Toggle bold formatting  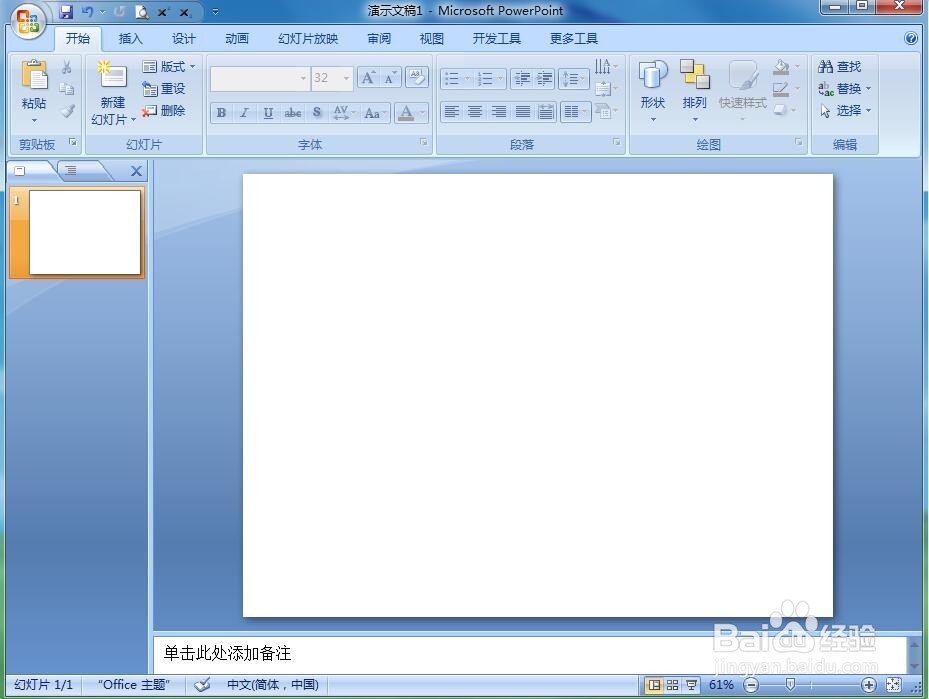221,113
